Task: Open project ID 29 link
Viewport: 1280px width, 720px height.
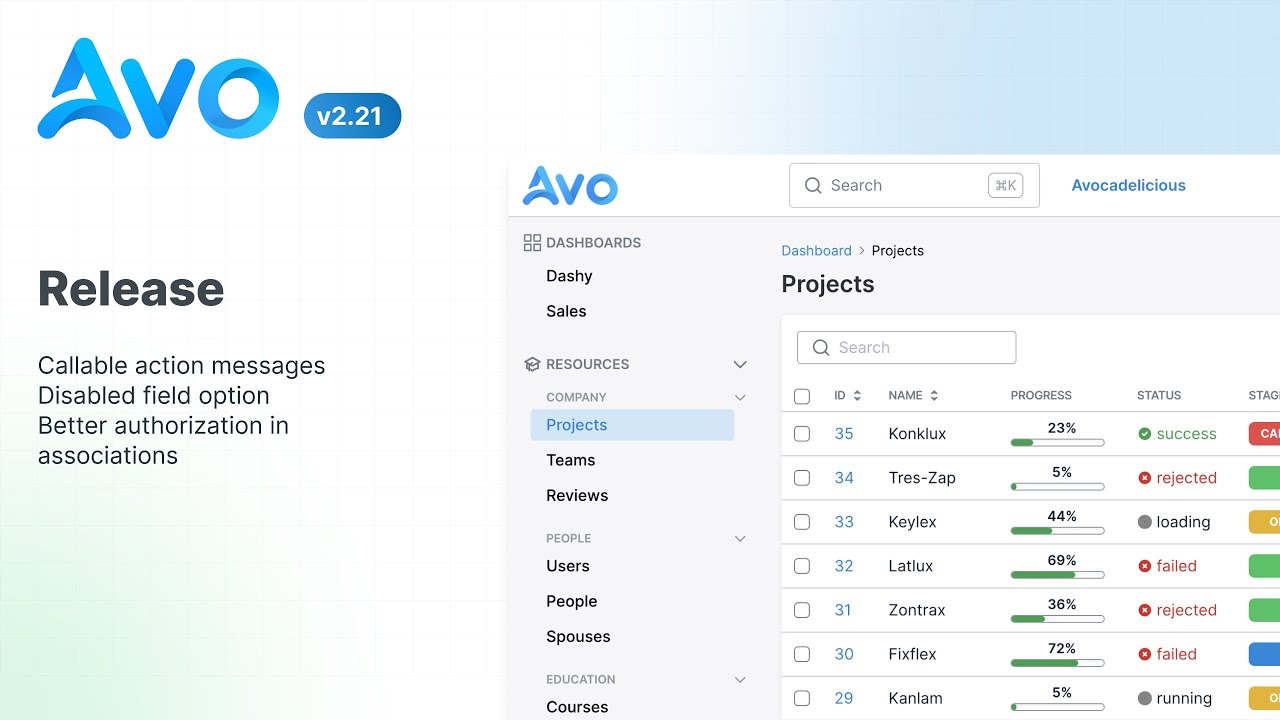Action: [844, 698]
